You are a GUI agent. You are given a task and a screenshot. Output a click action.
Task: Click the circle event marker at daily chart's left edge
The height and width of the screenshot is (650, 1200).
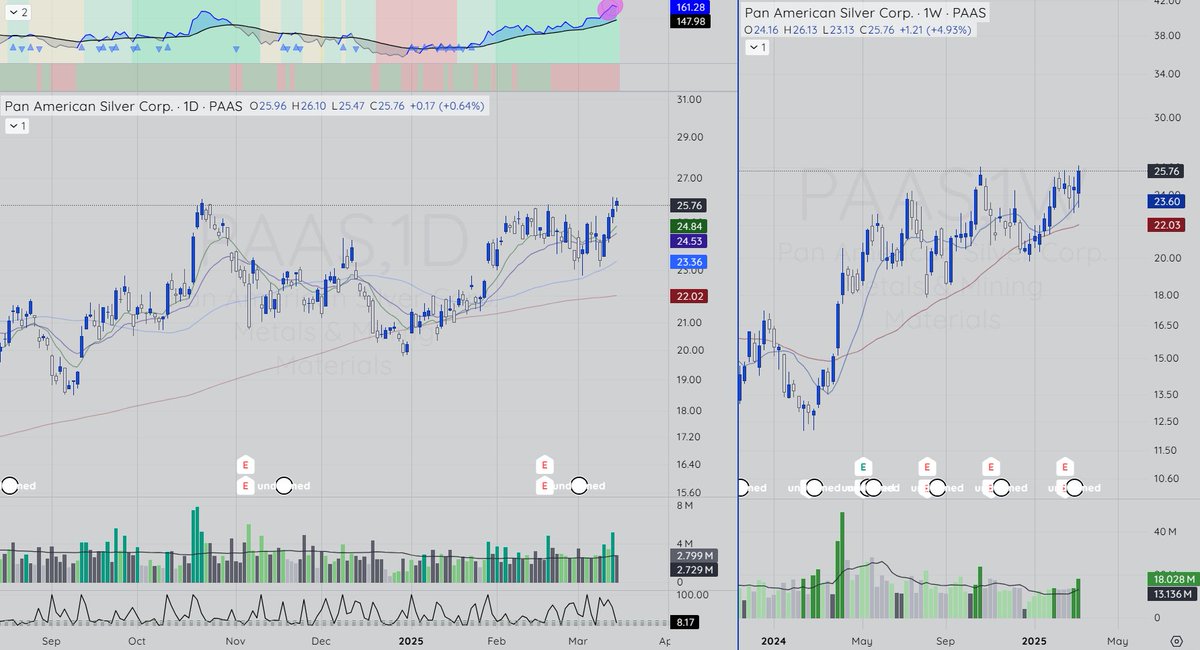click(9, 486)
